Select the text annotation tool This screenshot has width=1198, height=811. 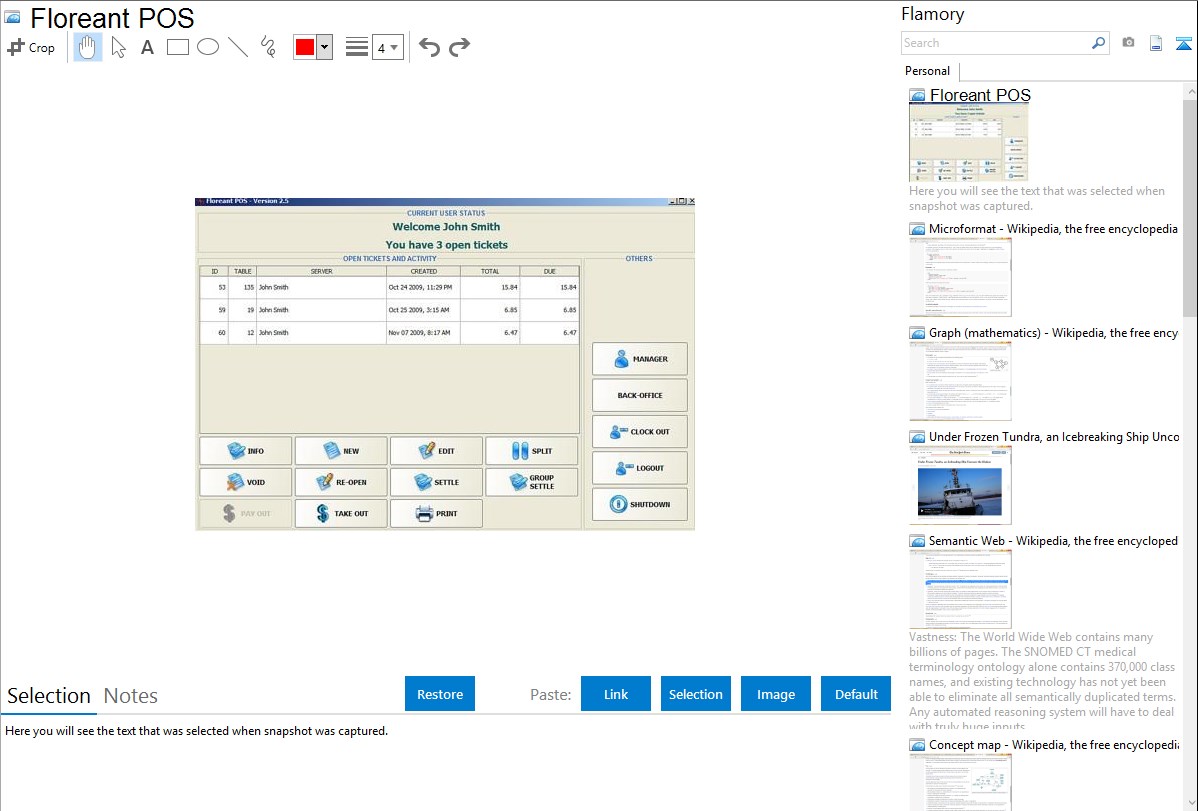[147, 47]
